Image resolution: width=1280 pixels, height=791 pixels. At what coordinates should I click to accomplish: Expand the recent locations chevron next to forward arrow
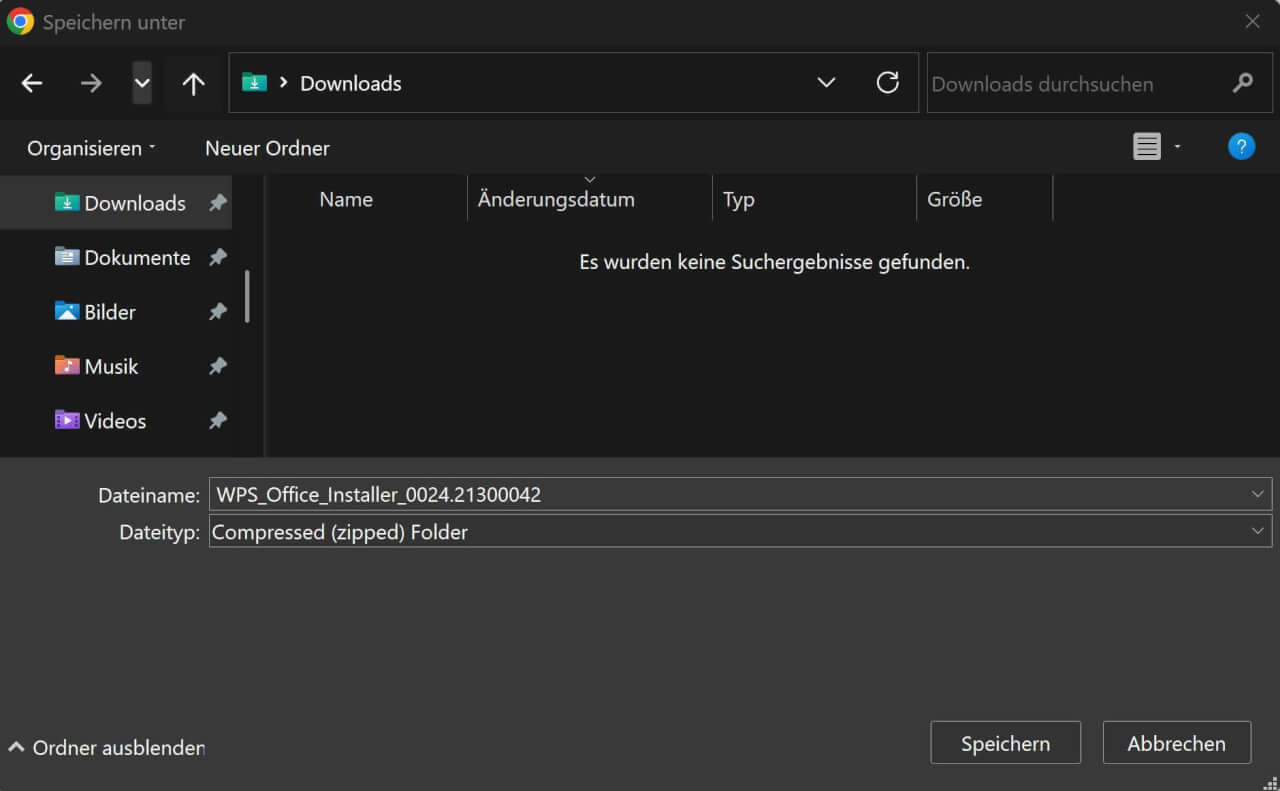tap(141, 83)
